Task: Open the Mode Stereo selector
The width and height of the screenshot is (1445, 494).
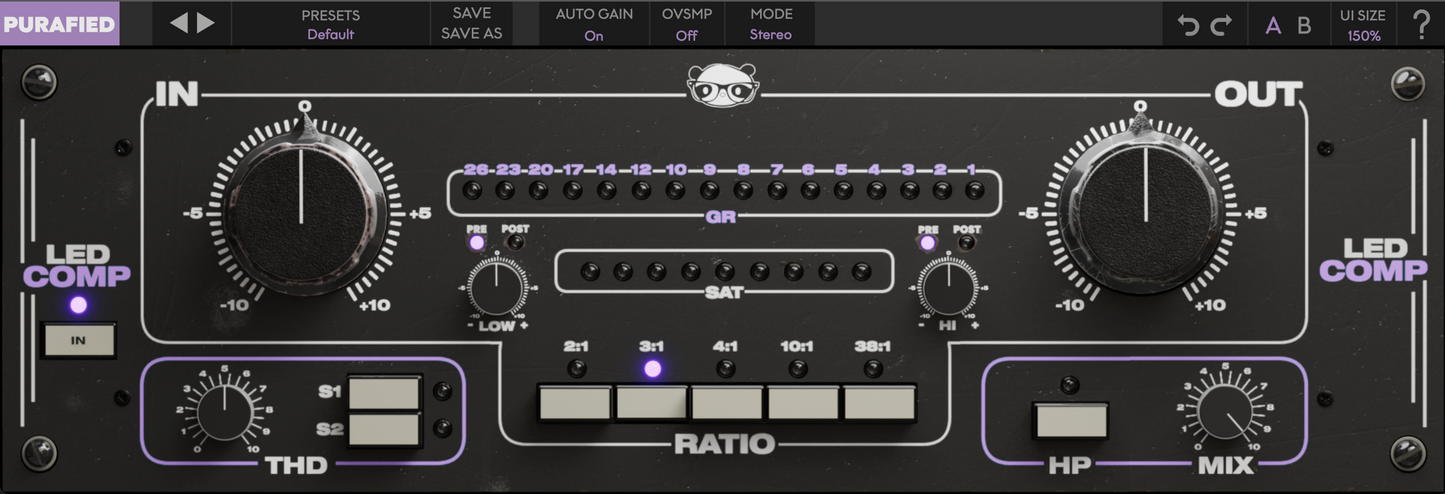Action: pos(771,24)
